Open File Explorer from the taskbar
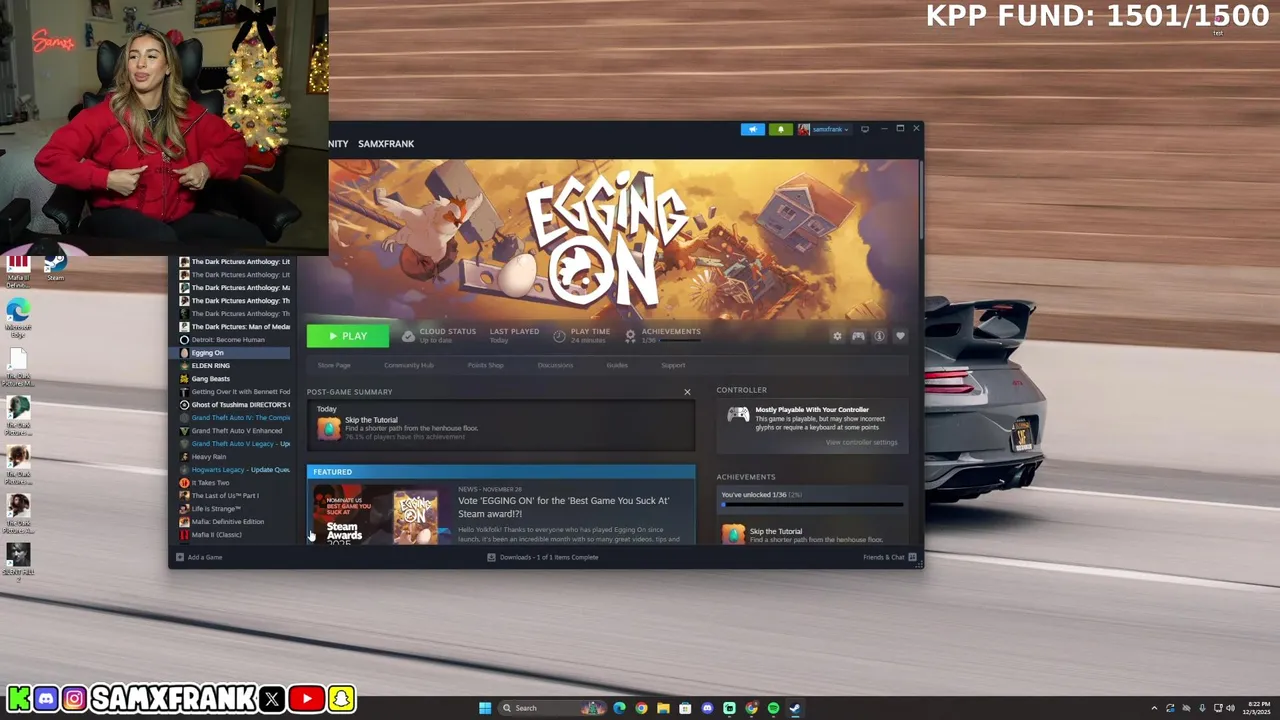 pos(663,708)
